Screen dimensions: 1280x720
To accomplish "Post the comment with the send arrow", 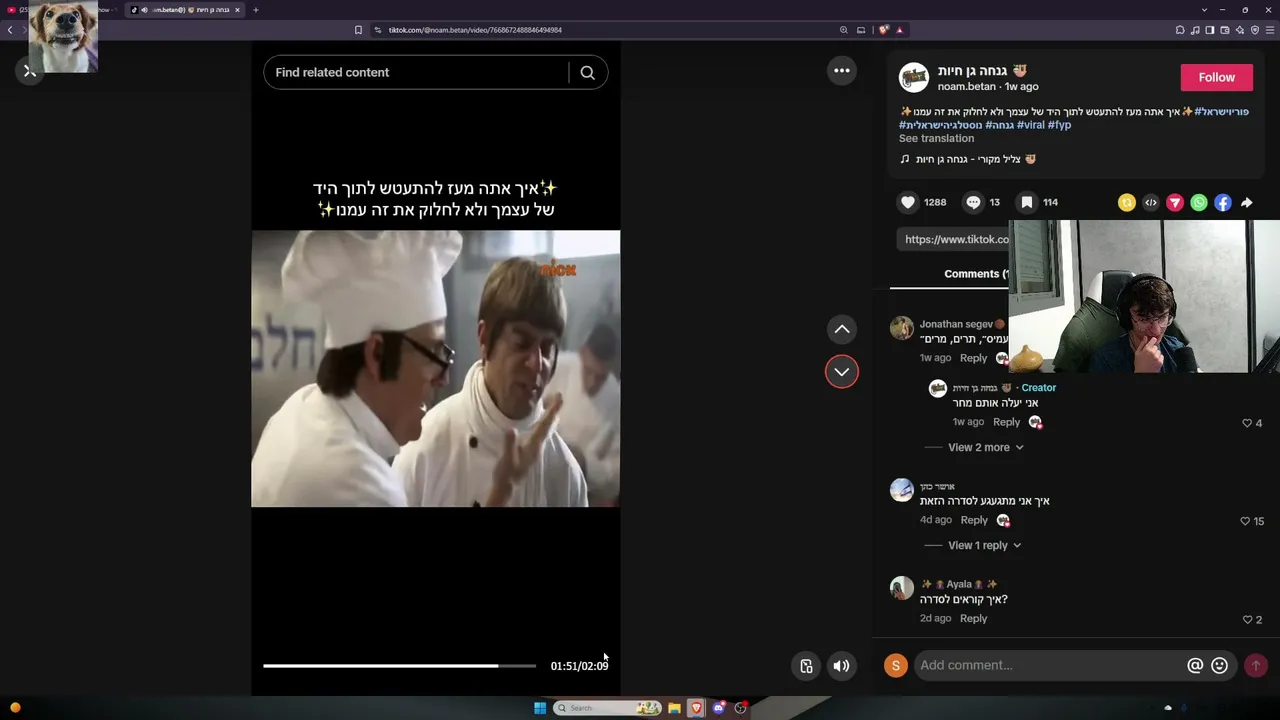I will 1256,665.
